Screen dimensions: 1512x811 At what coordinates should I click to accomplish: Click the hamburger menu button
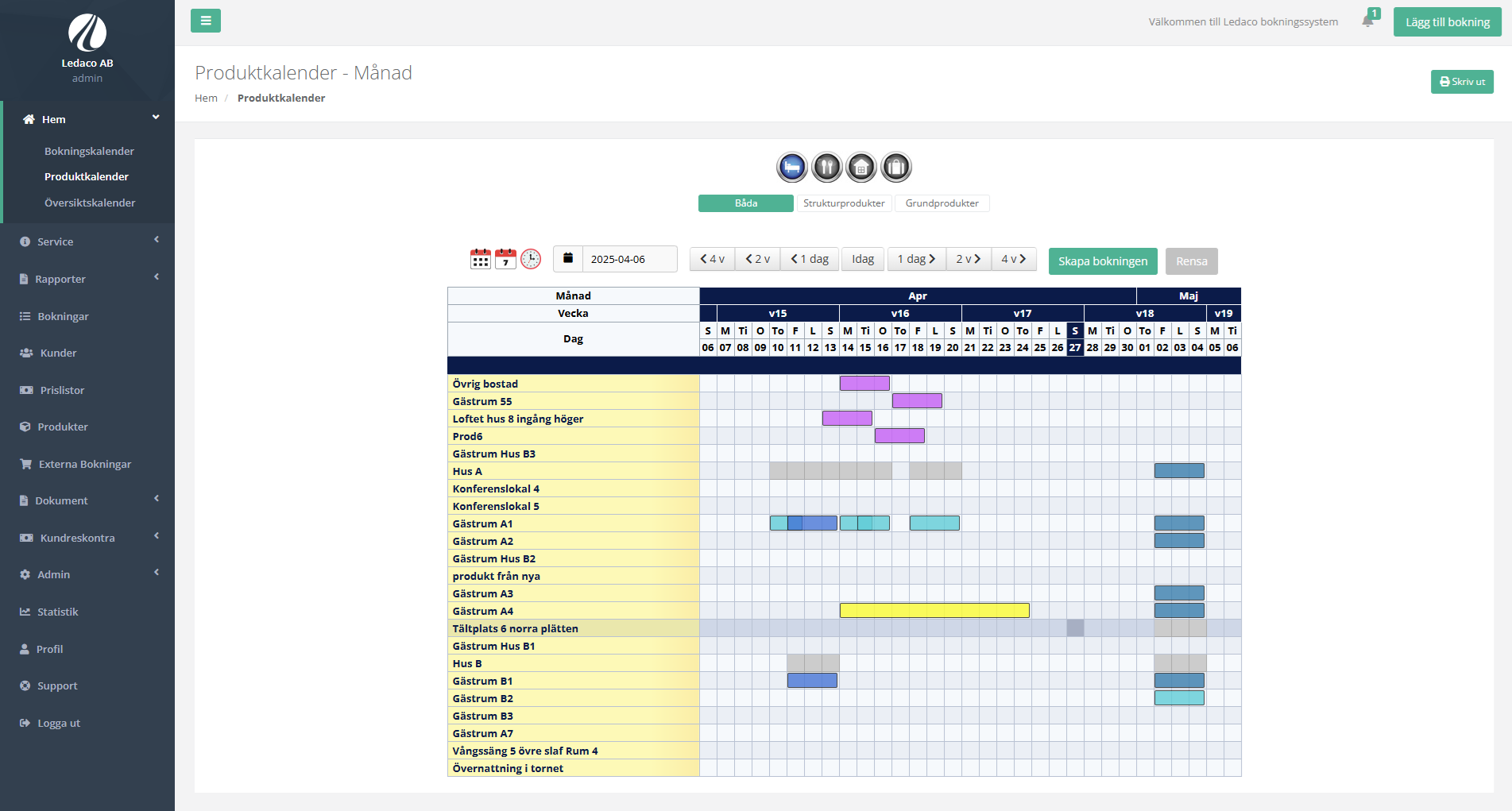(206, 21)
